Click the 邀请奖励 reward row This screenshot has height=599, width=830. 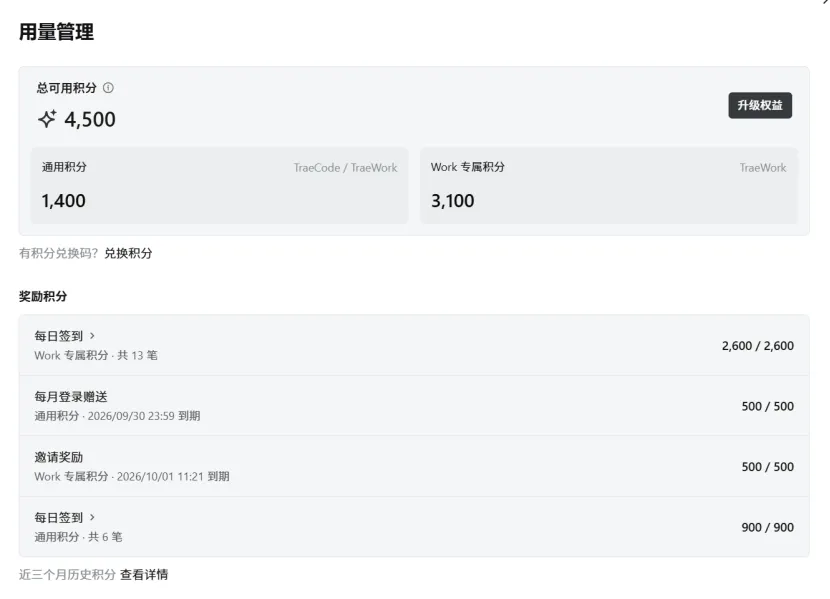[414, 466]
